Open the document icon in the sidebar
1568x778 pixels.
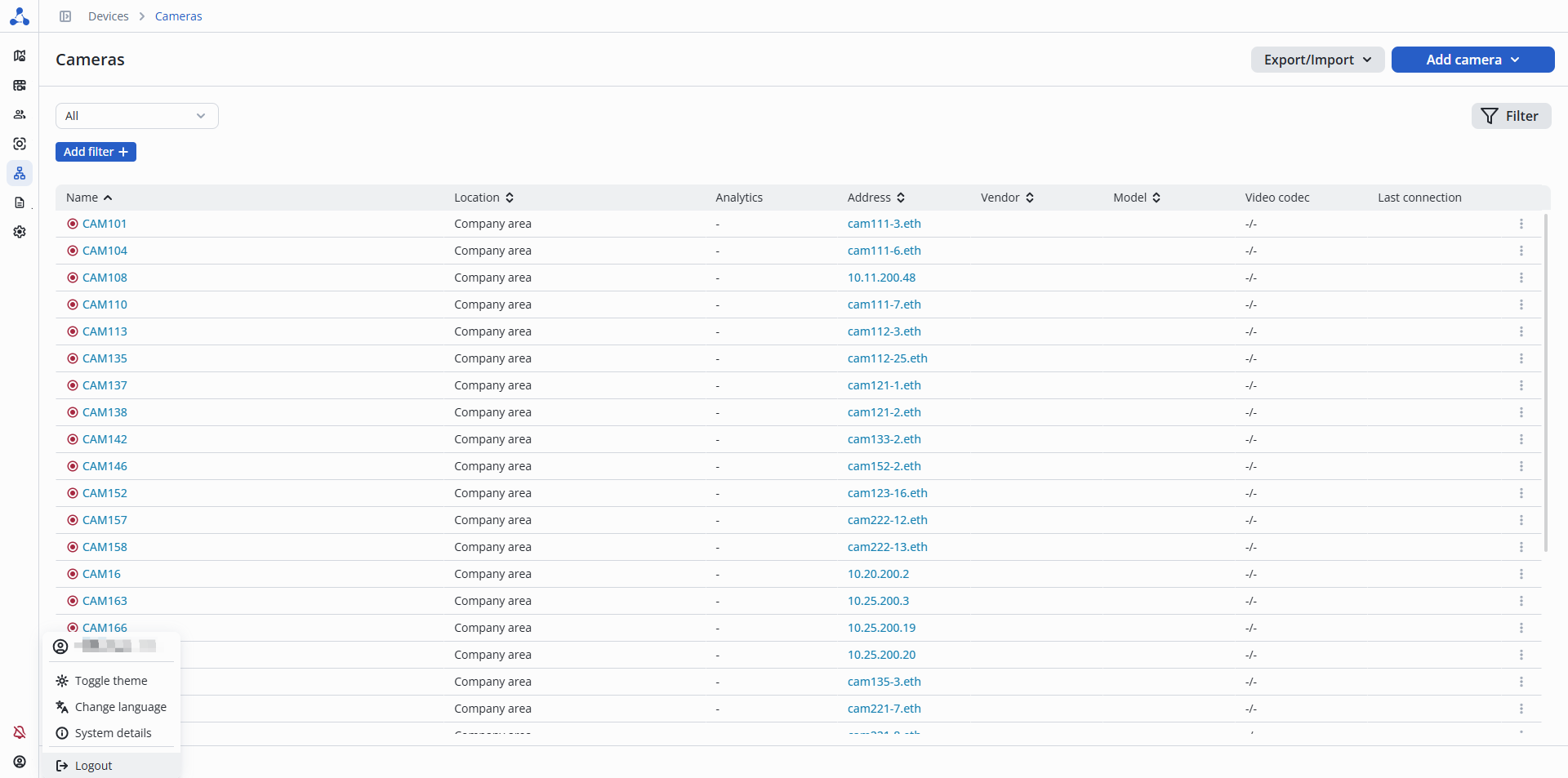pos(20,202)
